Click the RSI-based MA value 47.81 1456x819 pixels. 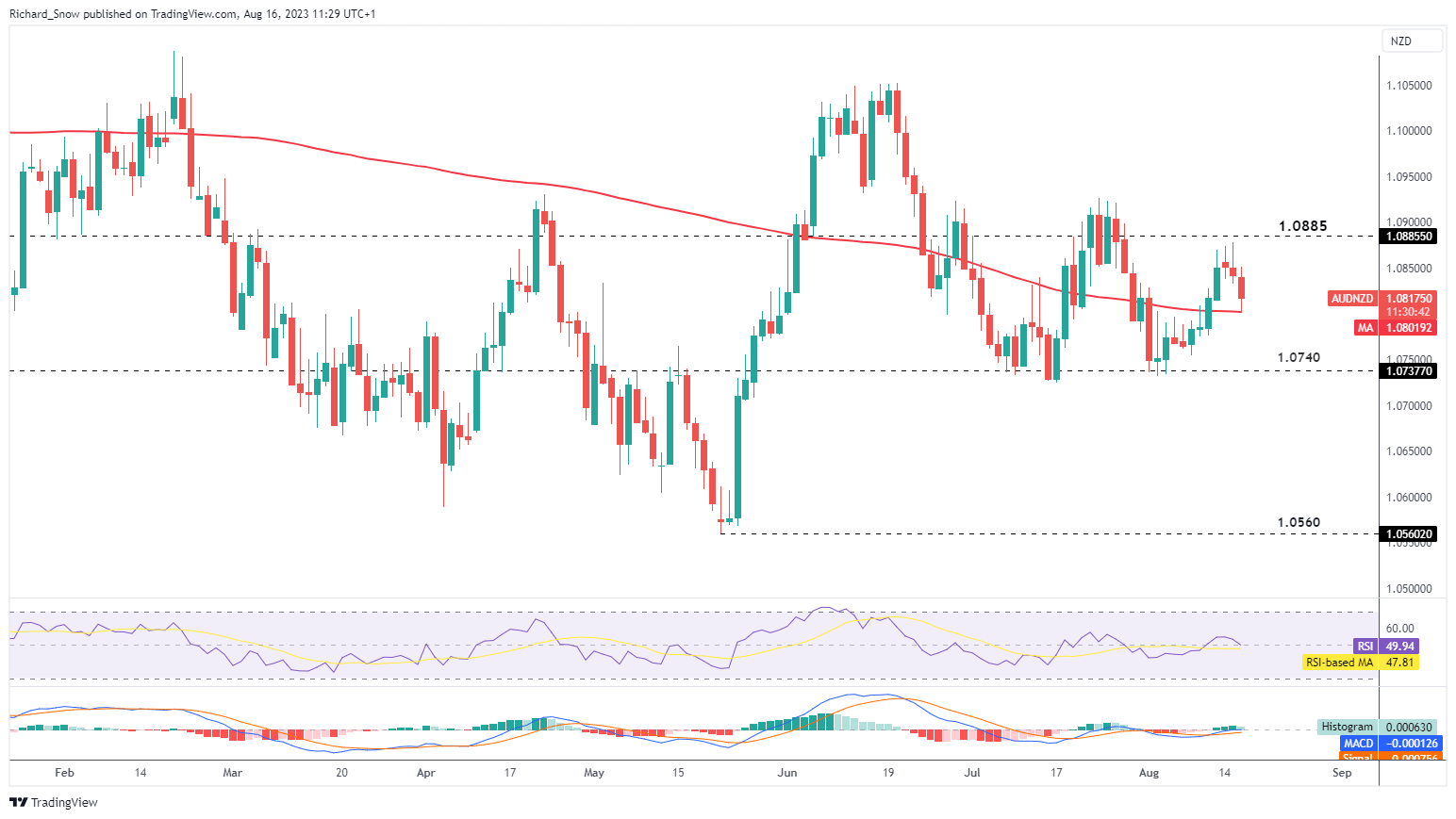(1399, 663)
